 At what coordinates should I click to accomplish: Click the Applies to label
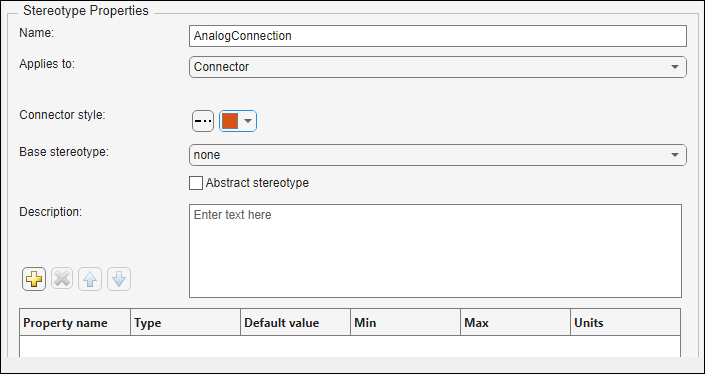tap(47, 64)
